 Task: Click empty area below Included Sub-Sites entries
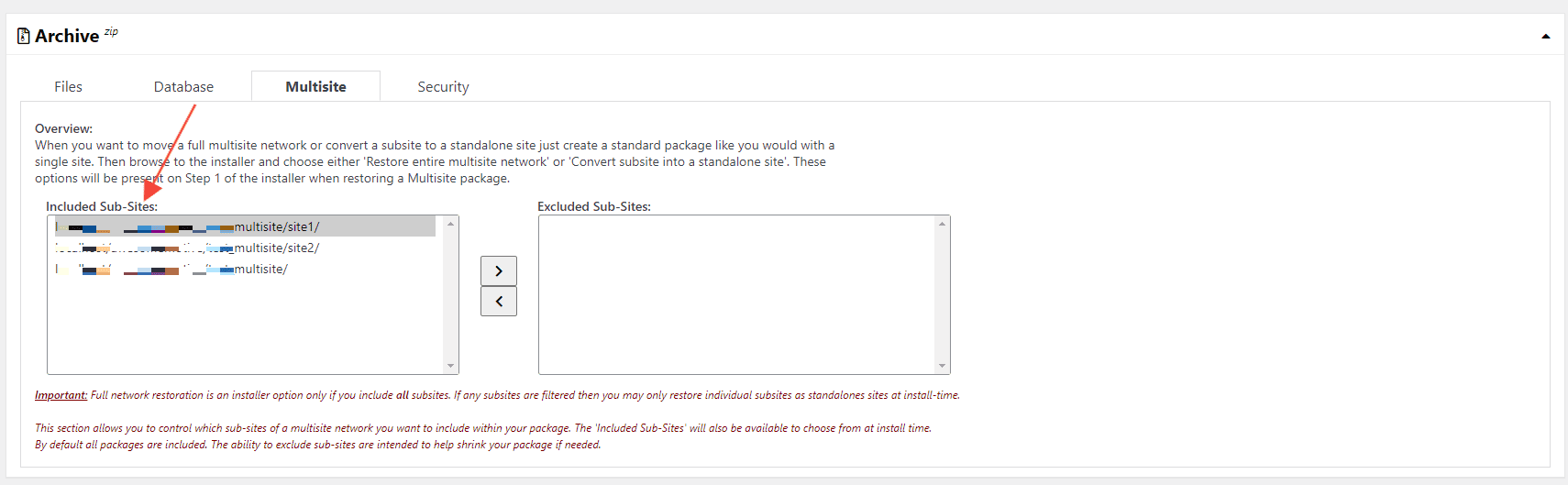click(x=245, y=325)
